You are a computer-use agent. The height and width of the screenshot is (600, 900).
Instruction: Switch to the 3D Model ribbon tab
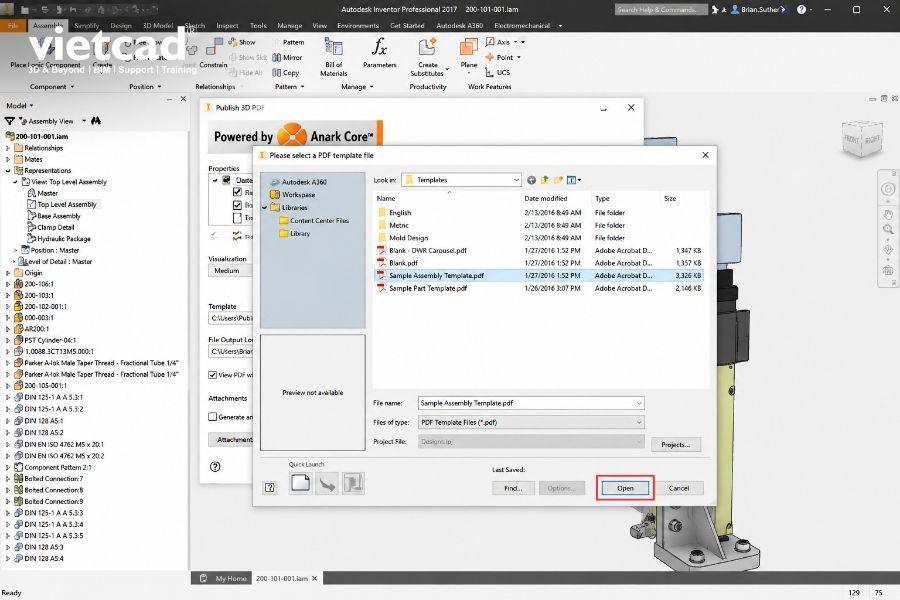tap(158, 26)
